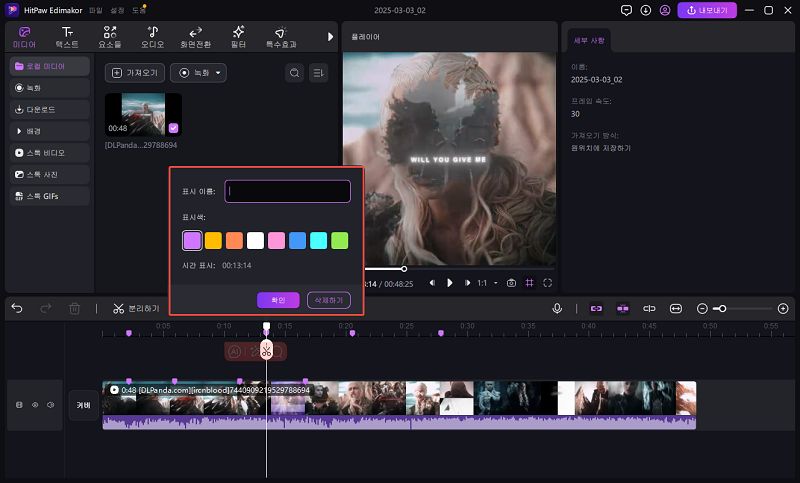
Task: Open the 필터 tab
Action: click(238, 37)
